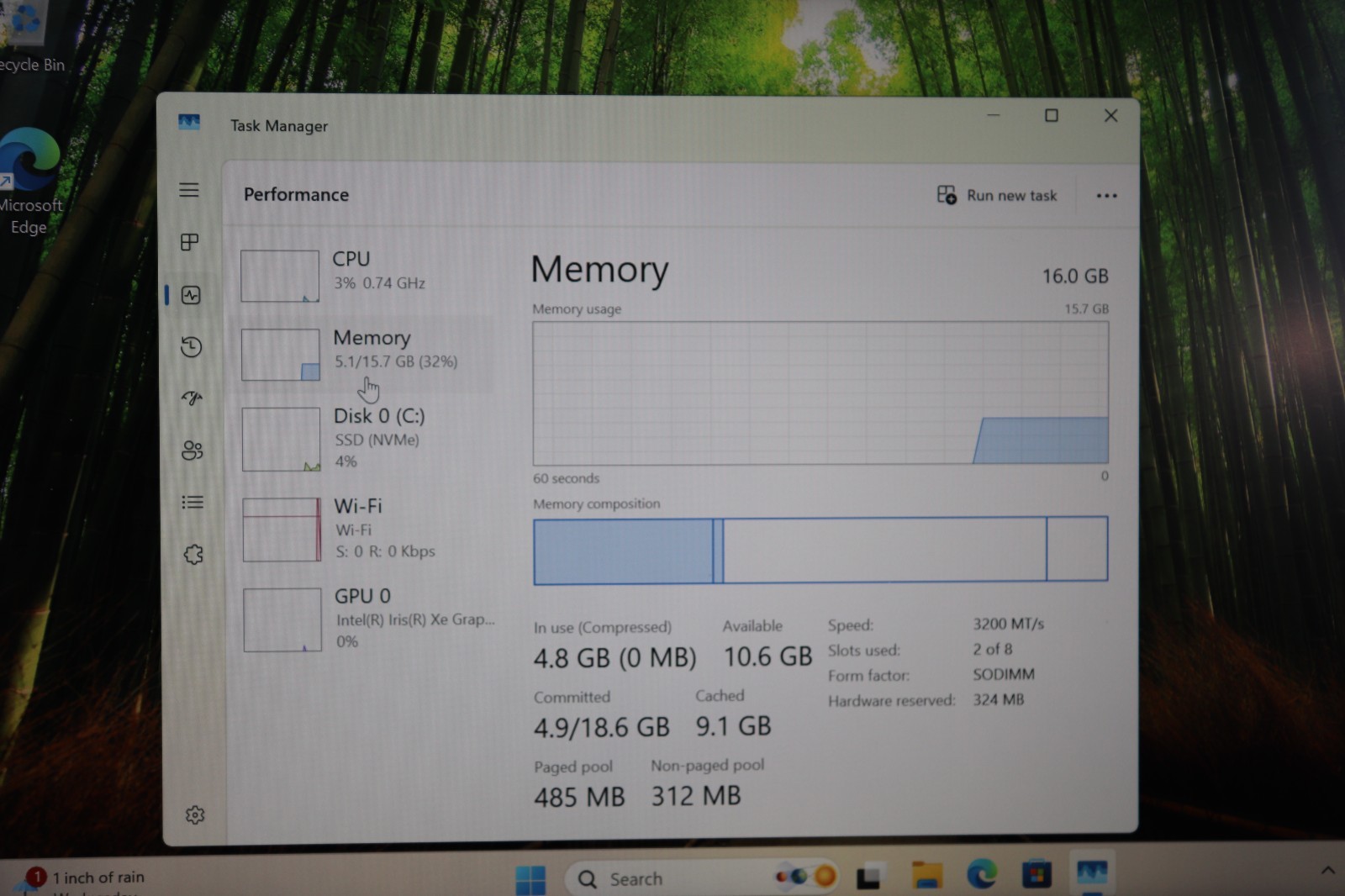Open Microsoft Store from taskbar
Viewport: 1345px width, 896px height.
click(x=1036, y=874)
